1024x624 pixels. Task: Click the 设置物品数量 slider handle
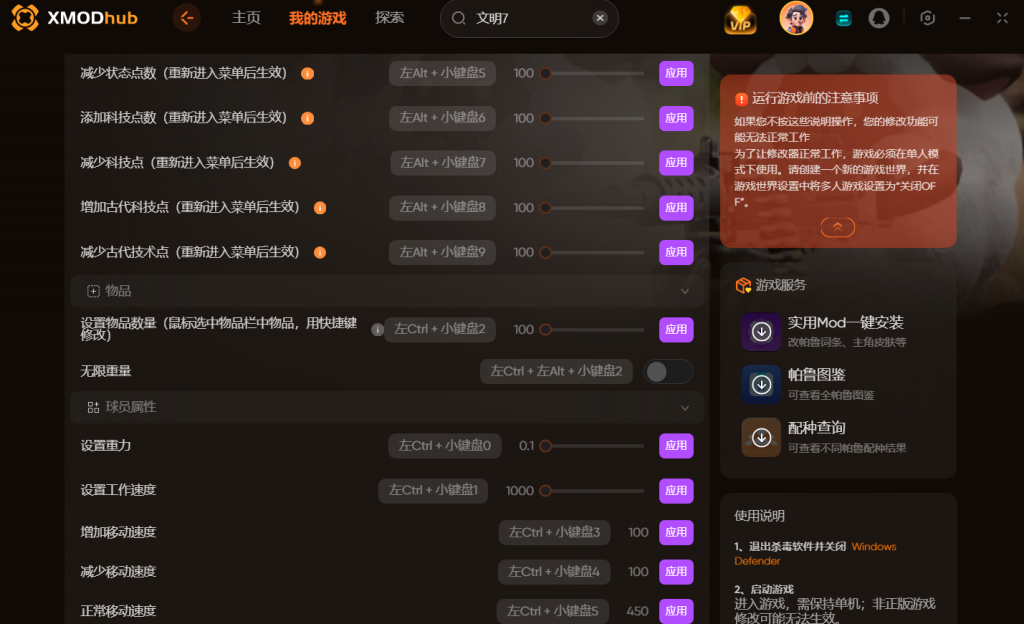coord(545,330)
